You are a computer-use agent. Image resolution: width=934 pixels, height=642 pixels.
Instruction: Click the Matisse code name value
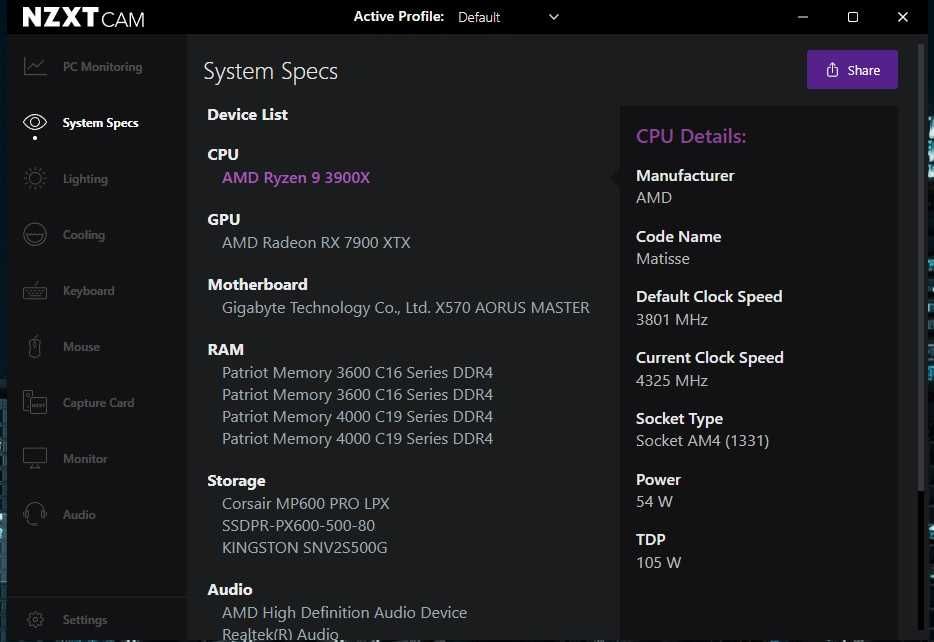coord(663,258)
